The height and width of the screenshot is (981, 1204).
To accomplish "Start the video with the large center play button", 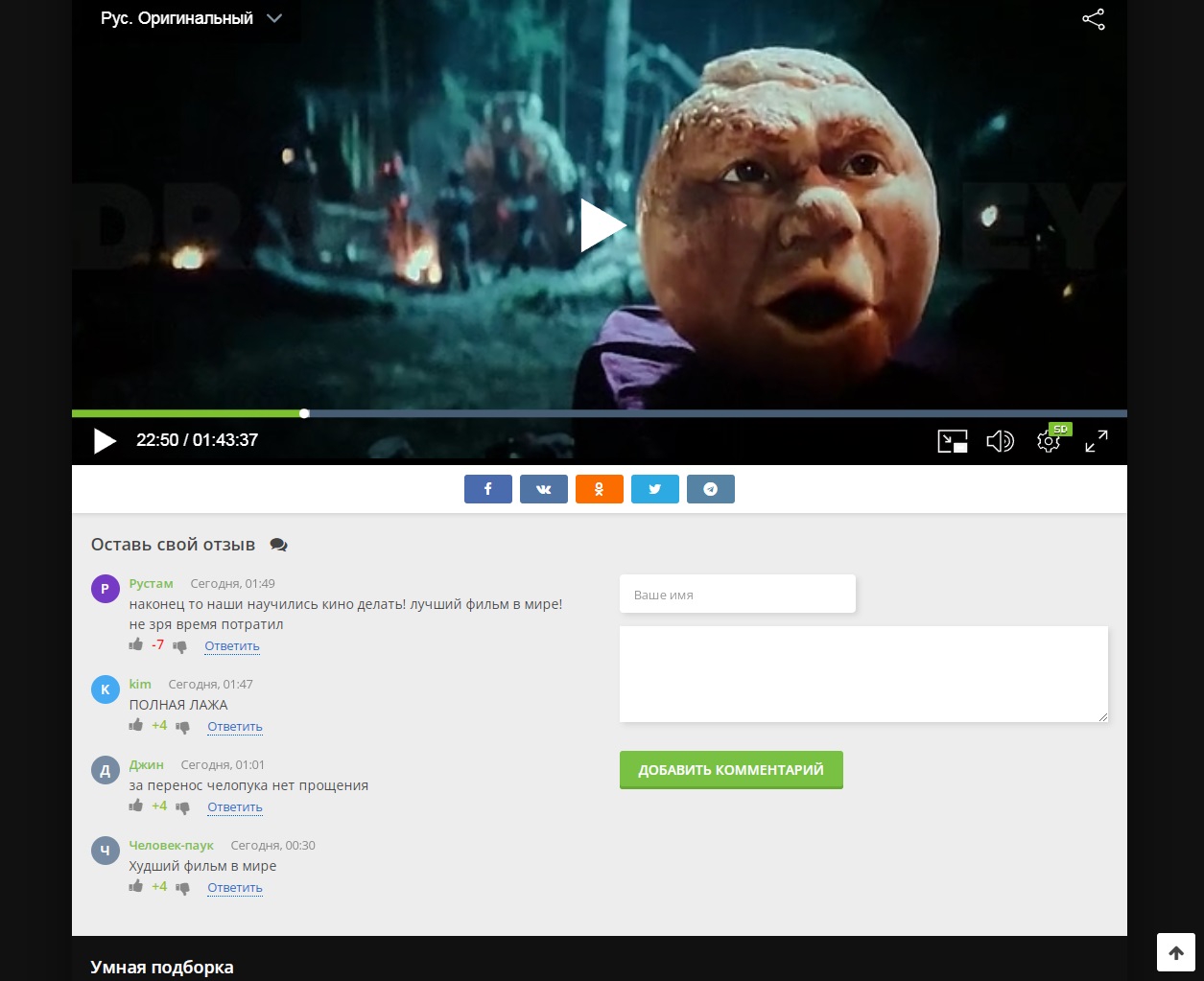I will pos(602,225).
